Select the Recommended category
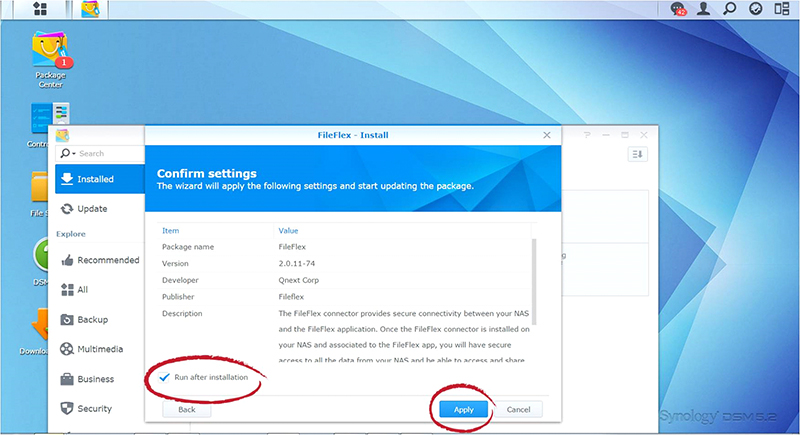 point(100,260)
